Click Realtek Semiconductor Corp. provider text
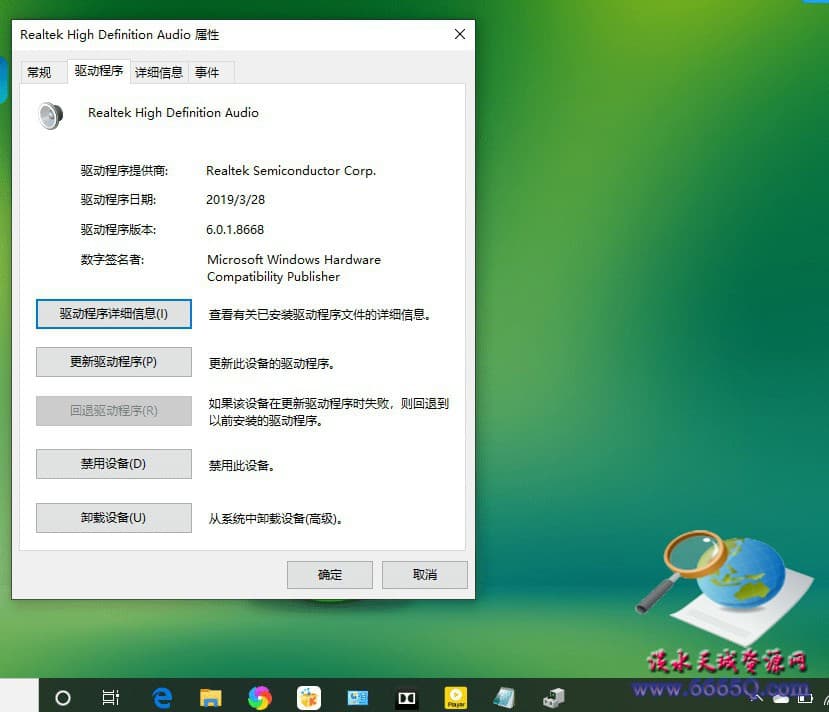 [291, 171]
